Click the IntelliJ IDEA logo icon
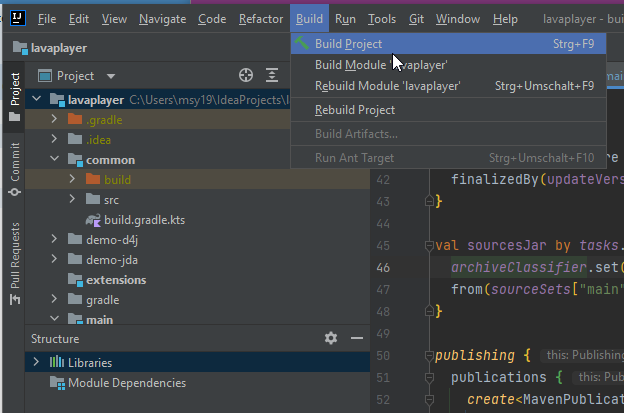The width and height of the screenshot is (624, 413). (x=18, y=19)
